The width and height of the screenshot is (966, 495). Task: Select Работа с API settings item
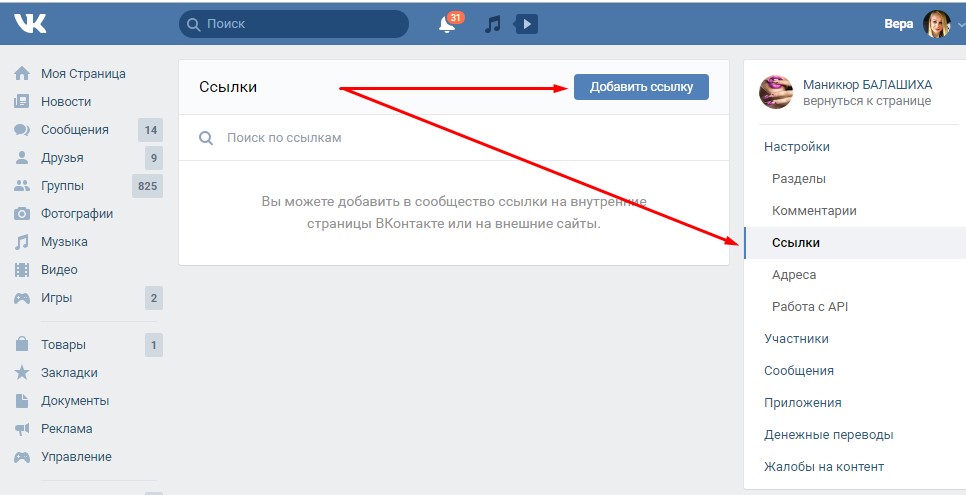[810, 306]
